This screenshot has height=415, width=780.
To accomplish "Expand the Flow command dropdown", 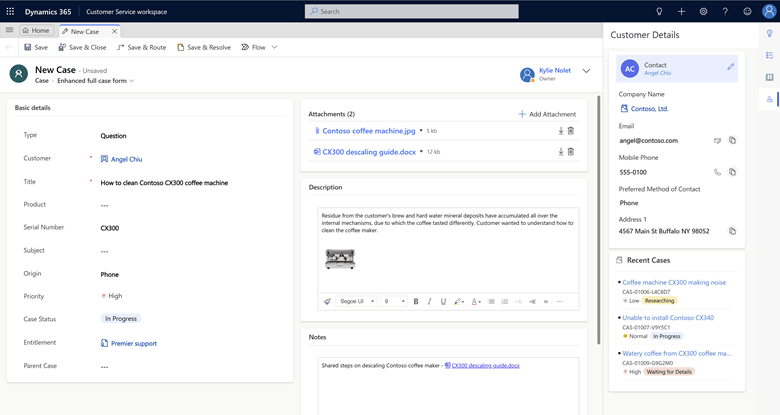I will [x=275, y=47].
